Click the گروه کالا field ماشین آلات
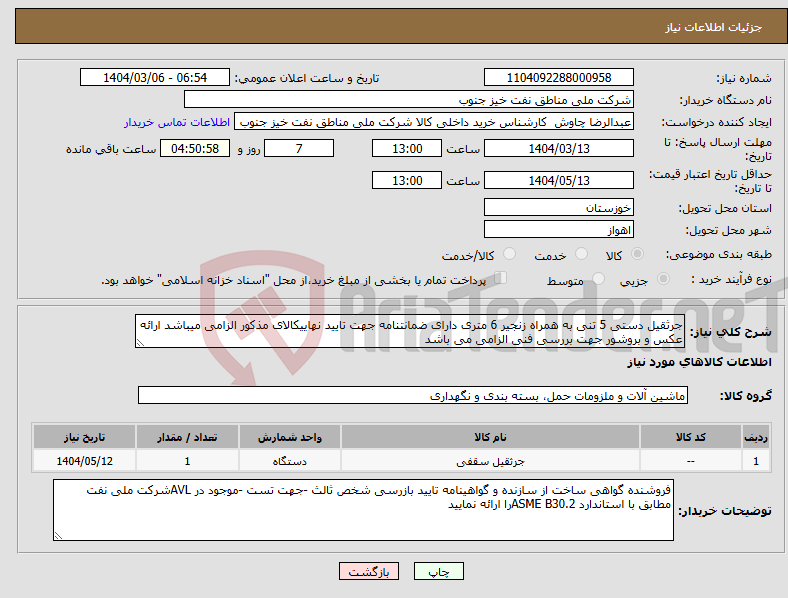Image resolution: width=788 pixels, height=598 pixels. 413,395
